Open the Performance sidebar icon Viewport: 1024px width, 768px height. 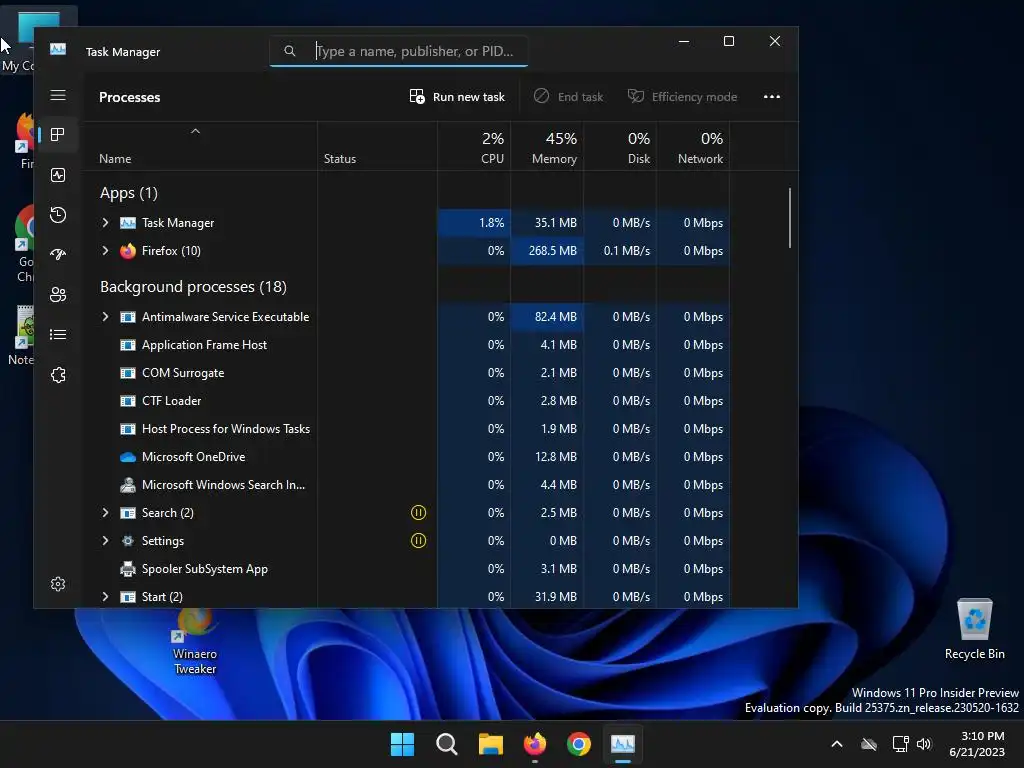tap(58, 175)
